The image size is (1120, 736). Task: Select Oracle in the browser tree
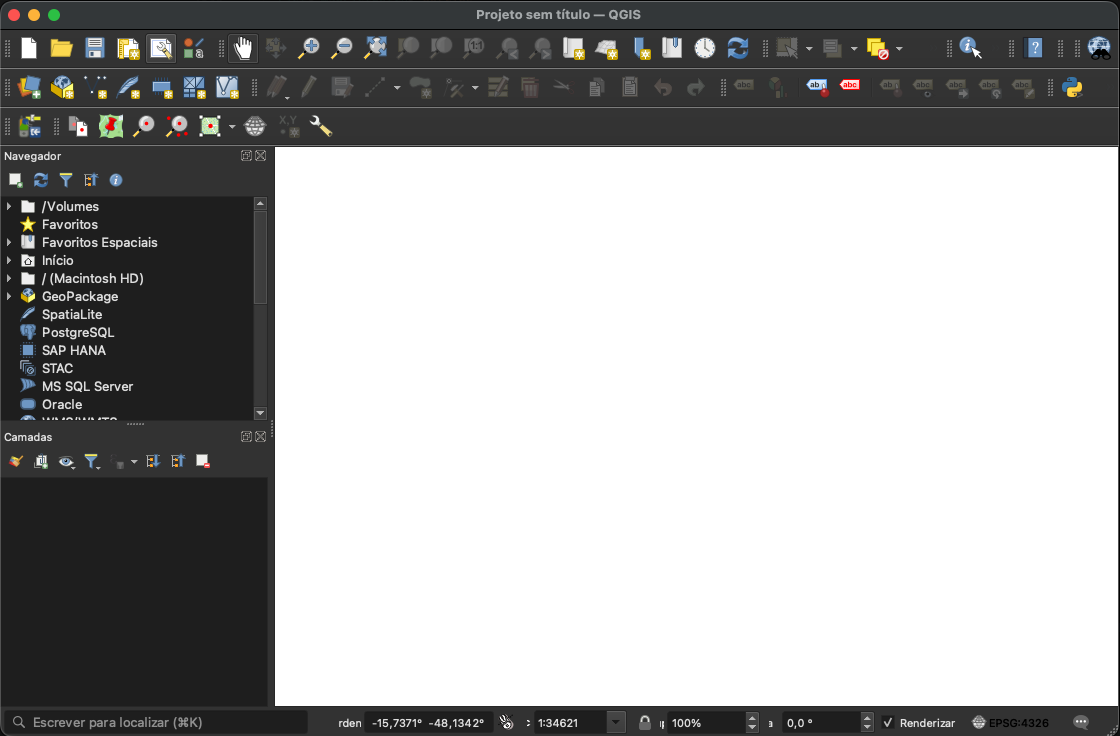tap(61, 404)
